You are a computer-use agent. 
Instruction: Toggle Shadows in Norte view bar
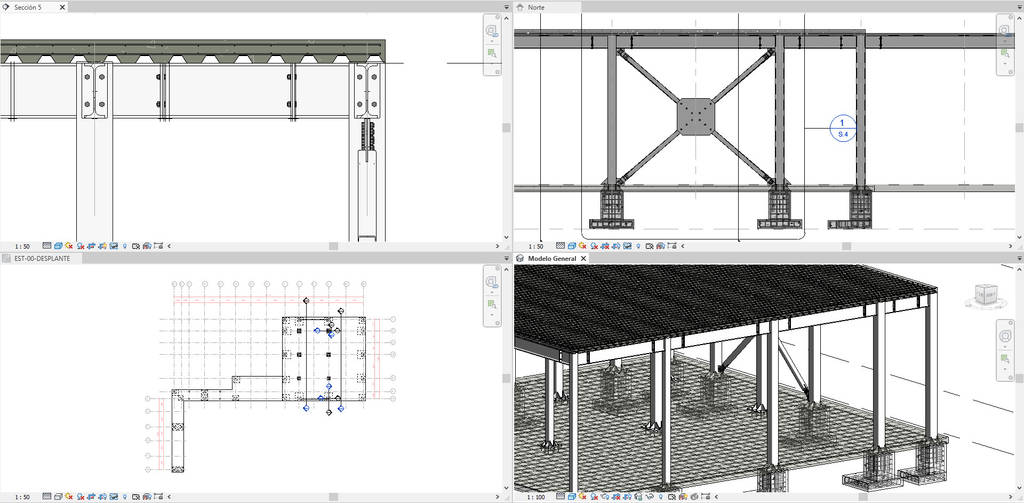(x=593, y=246)
